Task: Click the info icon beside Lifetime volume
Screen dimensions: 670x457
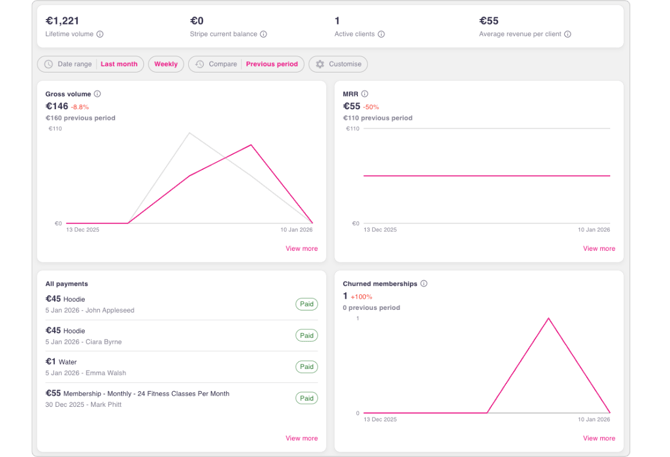Action: coord(100,34)
